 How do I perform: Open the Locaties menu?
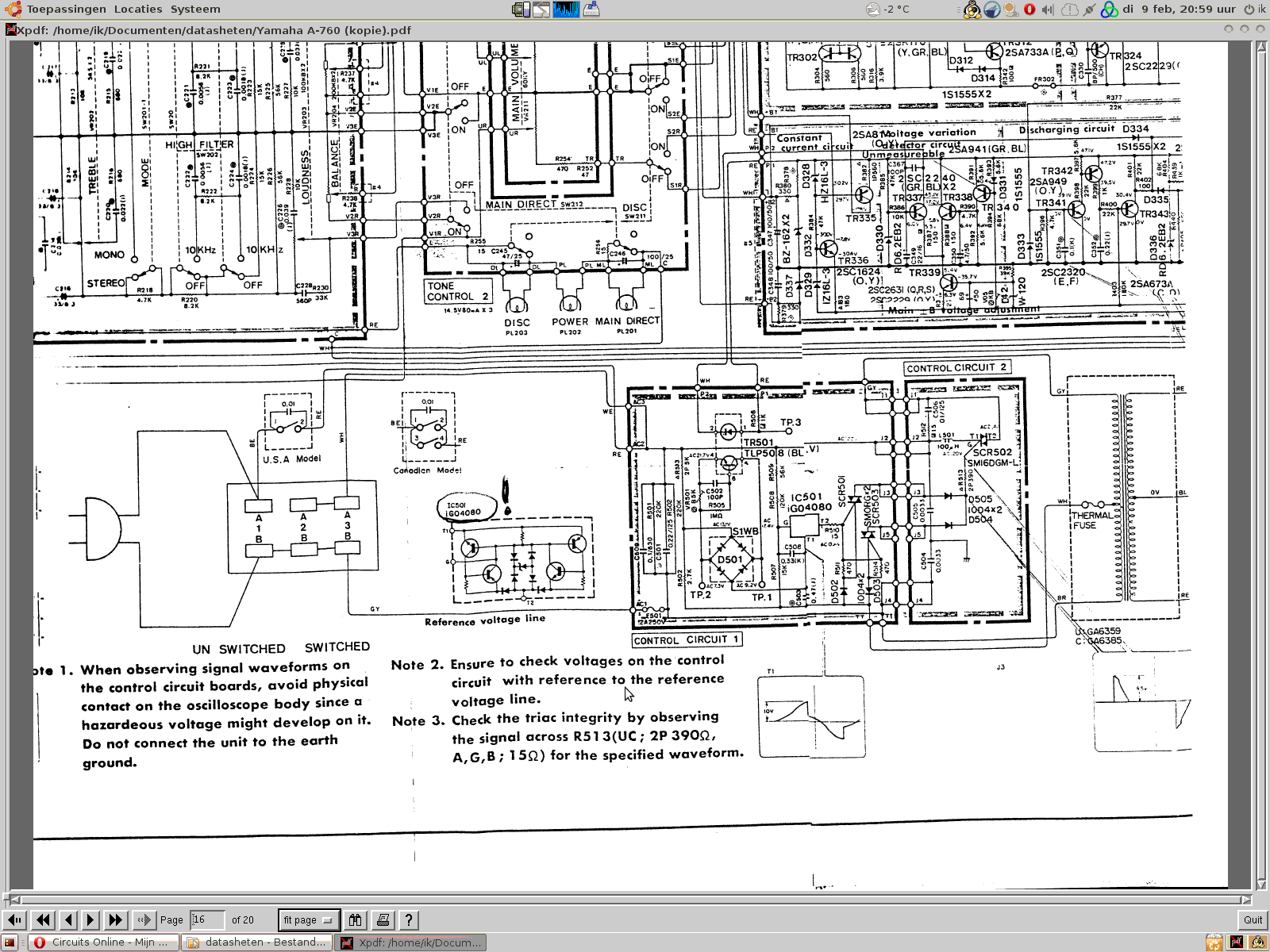click(137, 9)
